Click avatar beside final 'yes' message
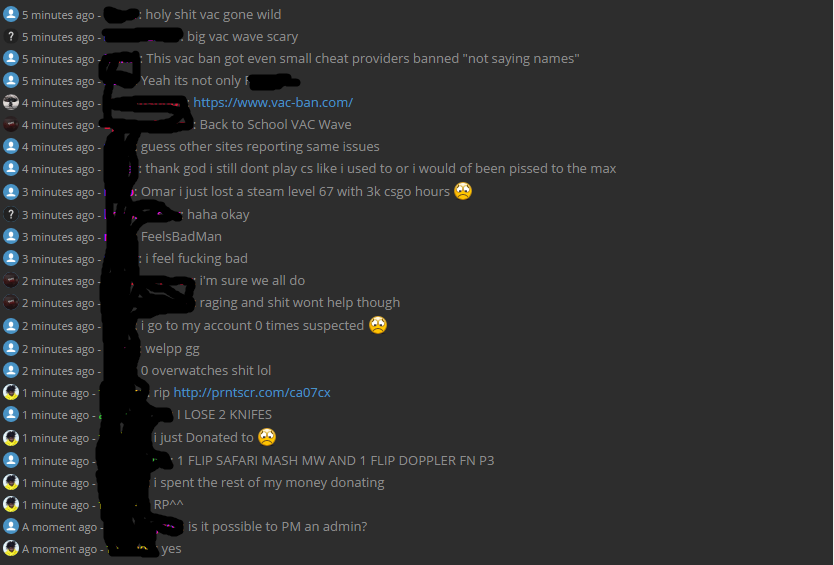Viewport: 834px width, 565px height. pos(11,548)
